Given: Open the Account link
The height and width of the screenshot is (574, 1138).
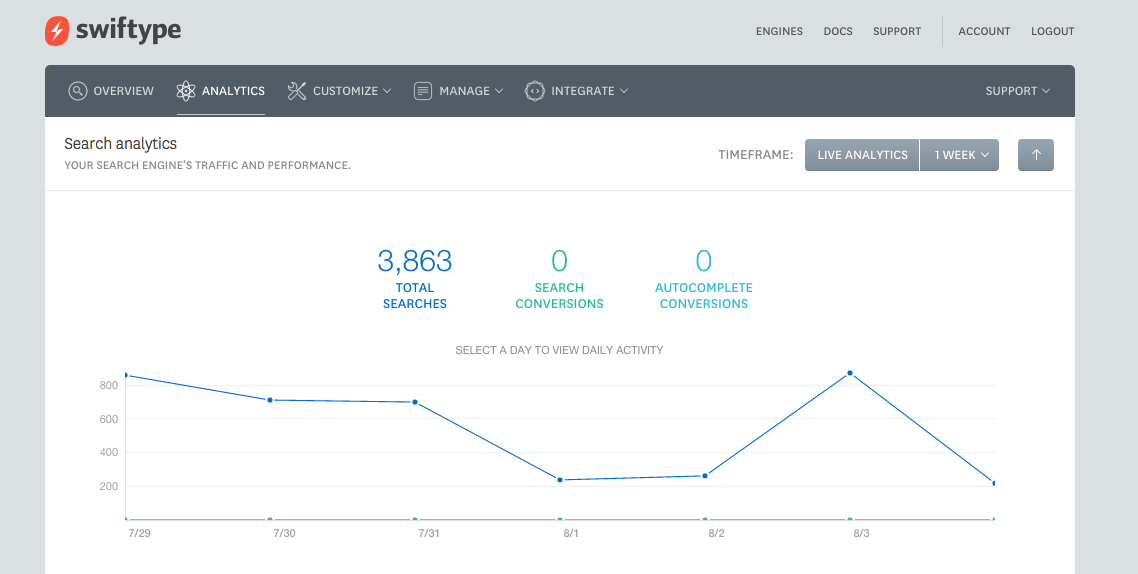Looking at the screenshot, I should [x=984, y=31].
